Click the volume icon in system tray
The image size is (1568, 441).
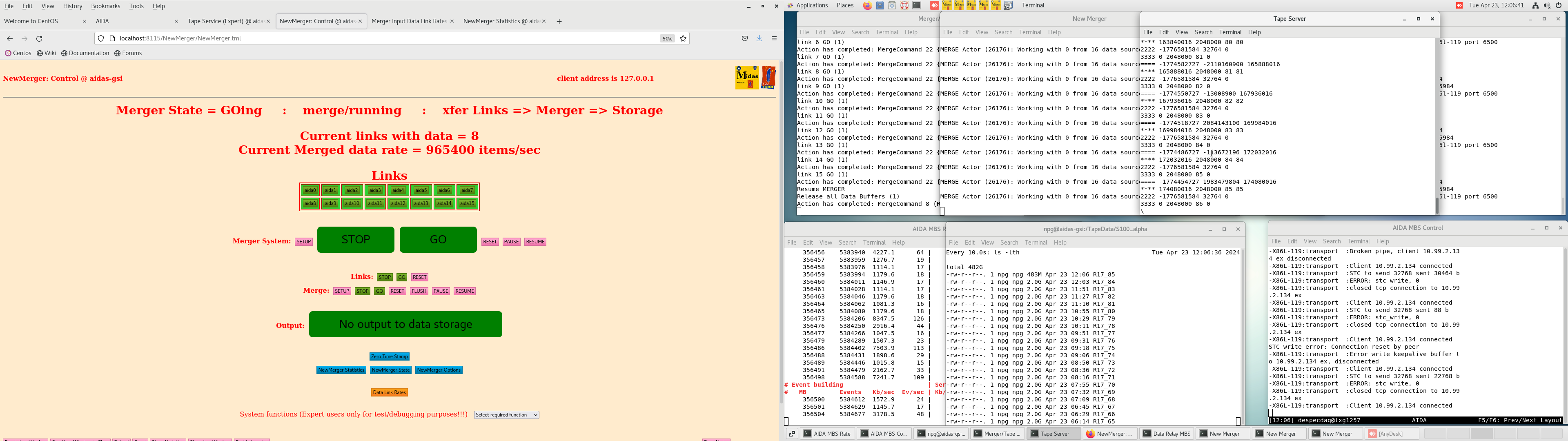click(1547, 5)
